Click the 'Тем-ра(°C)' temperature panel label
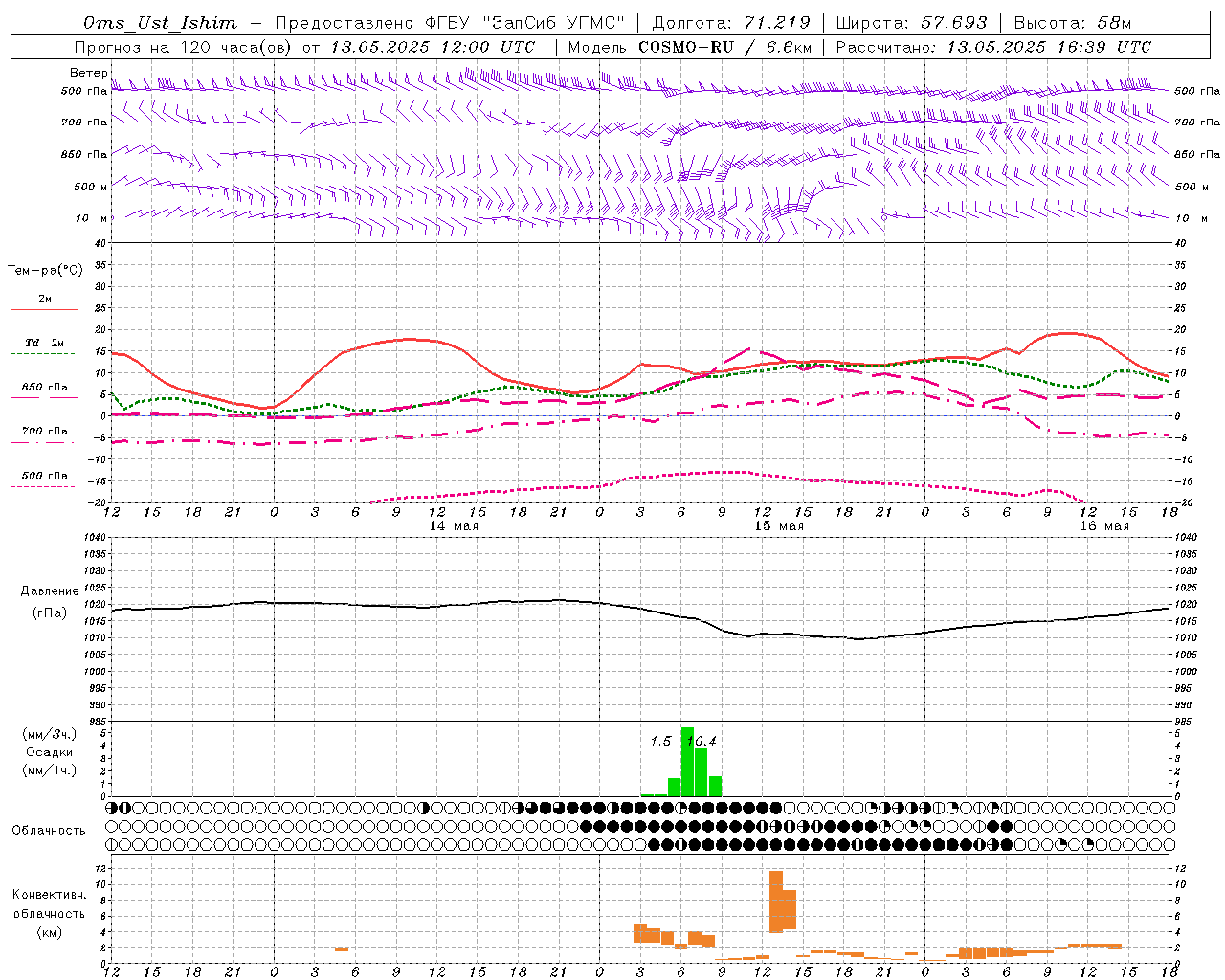Image resolution: width=1225 pixels, height=980 pixels. tap(45, 271)
